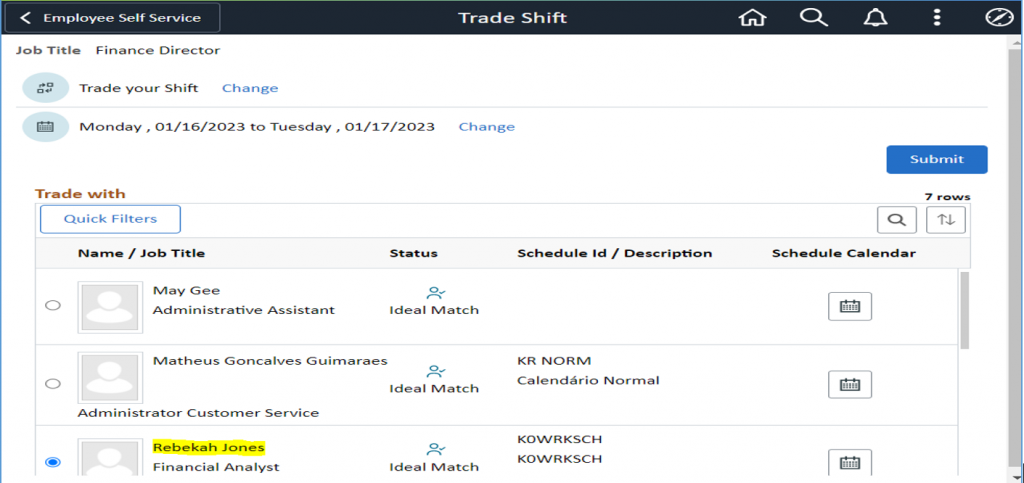This screenshot has width=1024, height=483.
Task: Select the Rebekah Jones radio button
Action: pos(53,462)
